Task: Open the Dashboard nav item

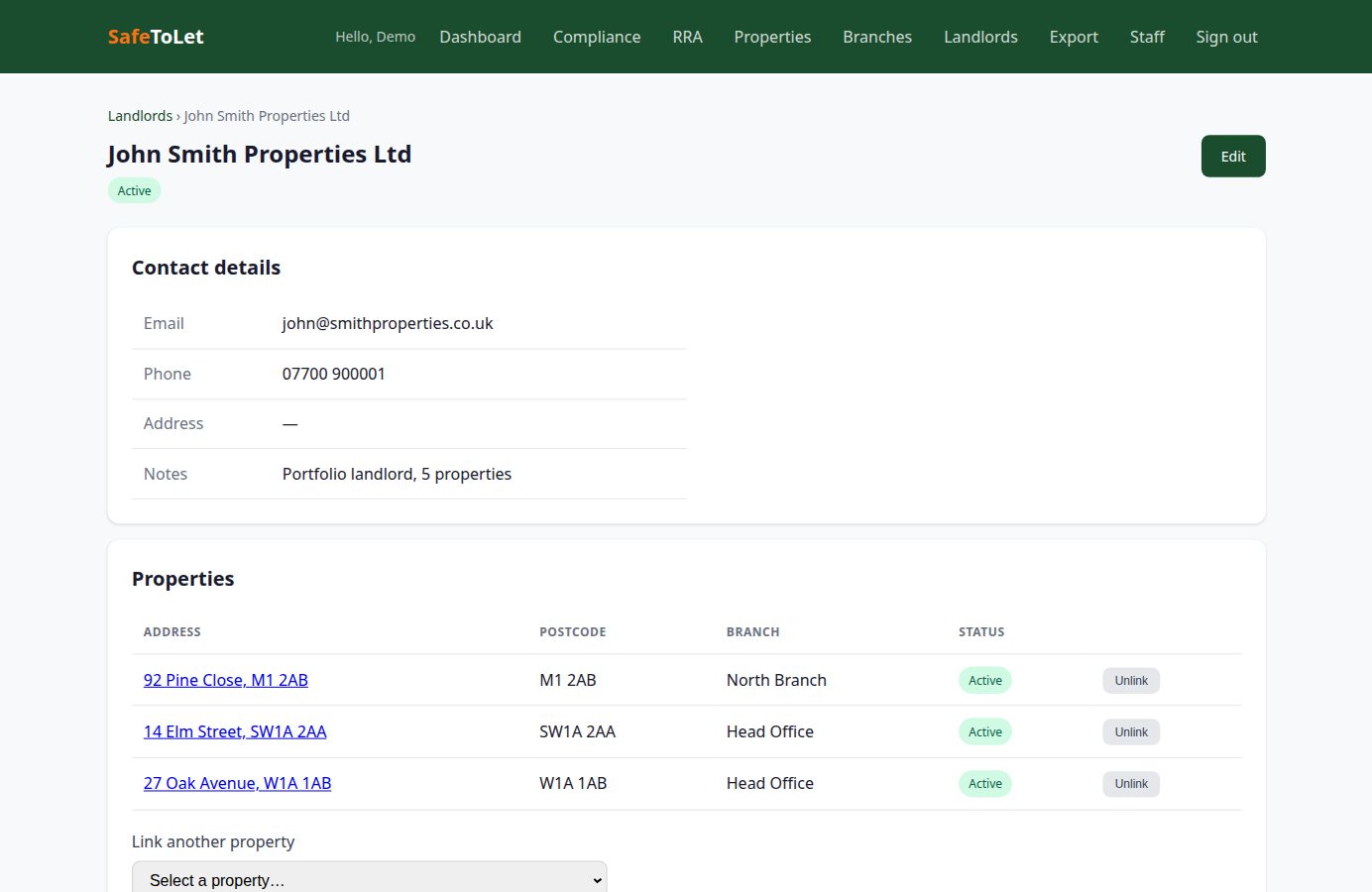Action: click(480, 37)
